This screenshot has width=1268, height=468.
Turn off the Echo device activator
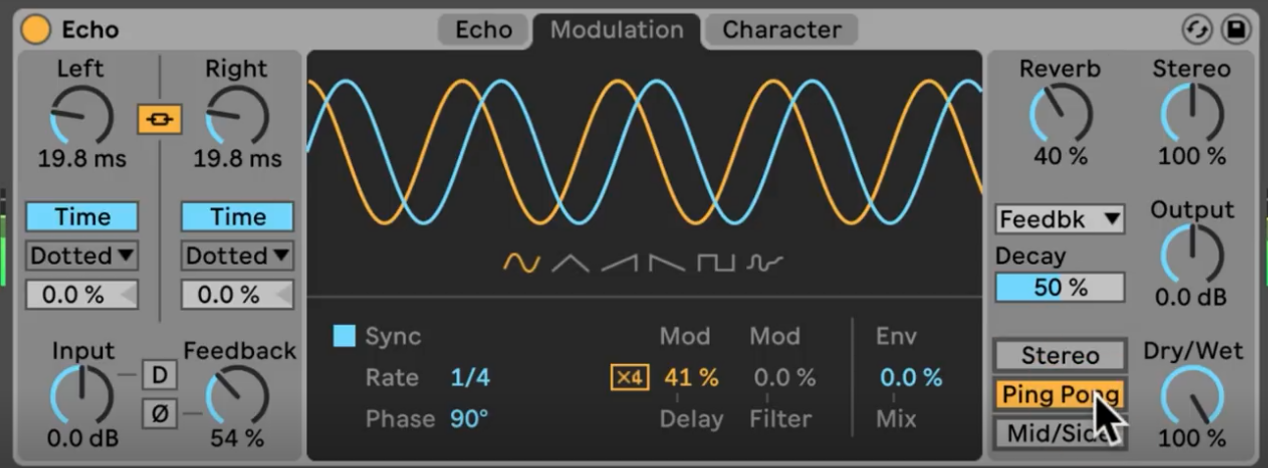pos(36,29)
